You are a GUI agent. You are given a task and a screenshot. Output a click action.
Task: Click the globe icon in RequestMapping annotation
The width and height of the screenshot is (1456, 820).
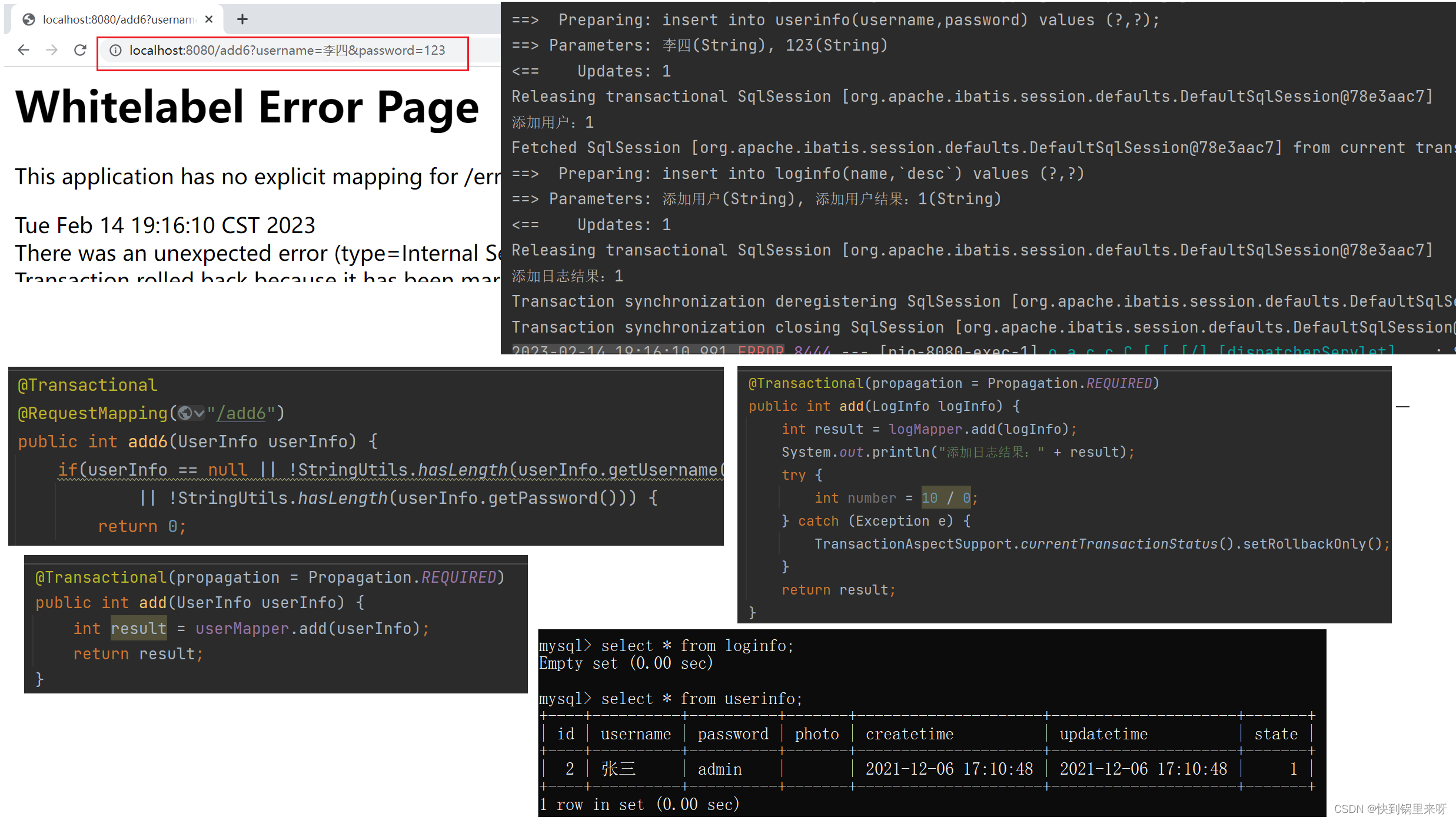coord(185,413)
